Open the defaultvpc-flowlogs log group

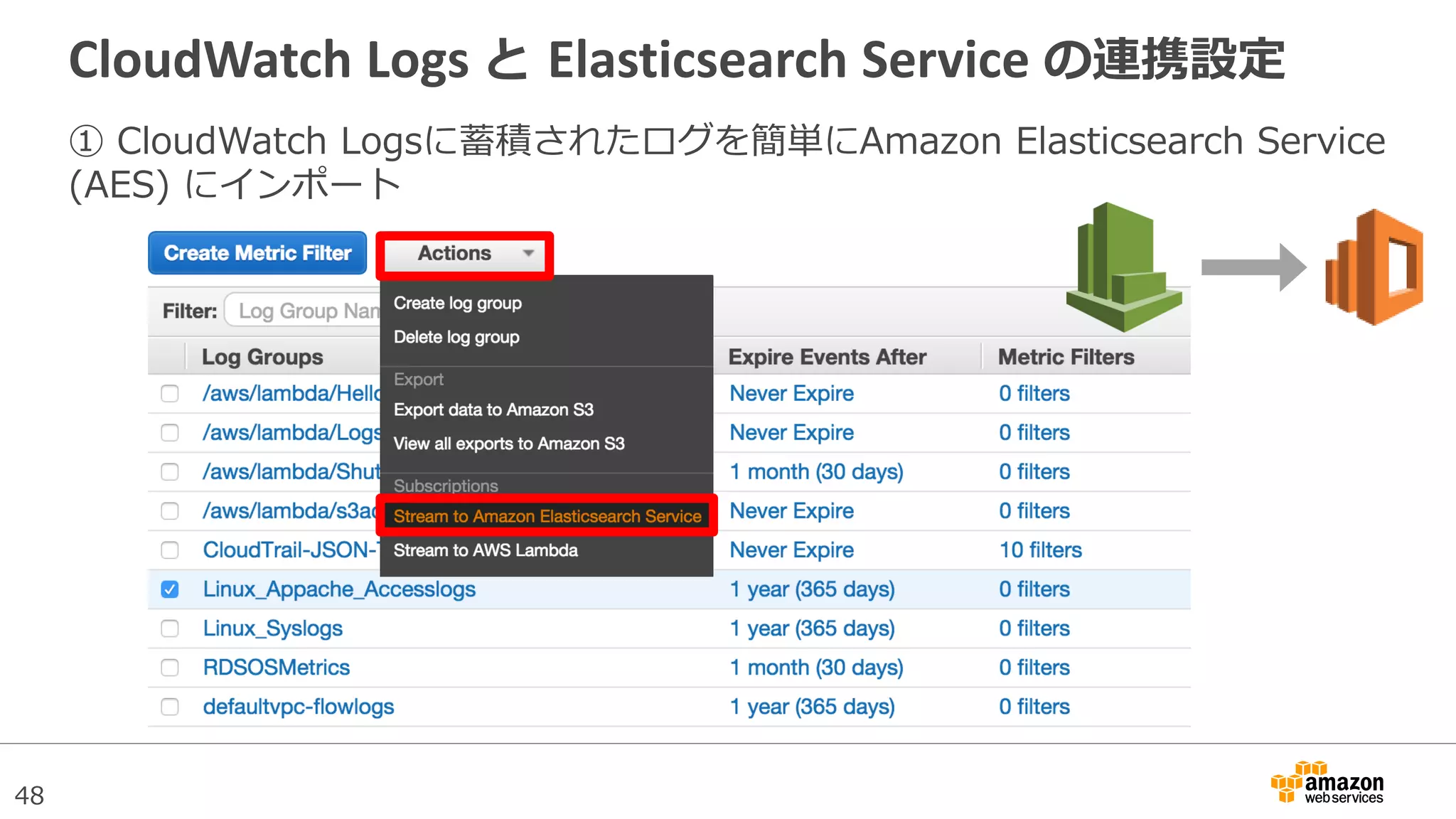coord(299,707)
